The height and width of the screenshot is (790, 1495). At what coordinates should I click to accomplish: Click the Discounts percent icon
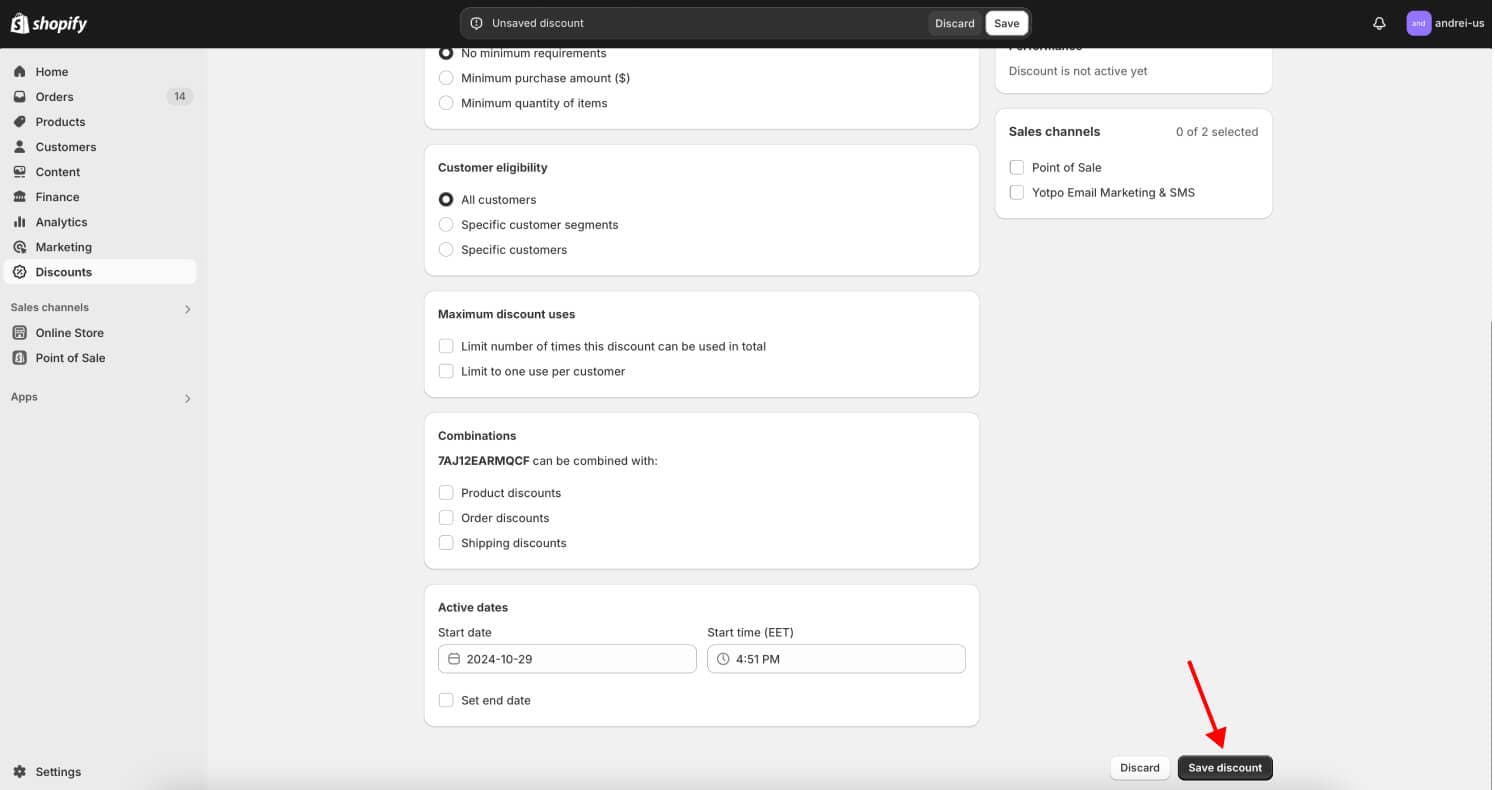[19, 272]
